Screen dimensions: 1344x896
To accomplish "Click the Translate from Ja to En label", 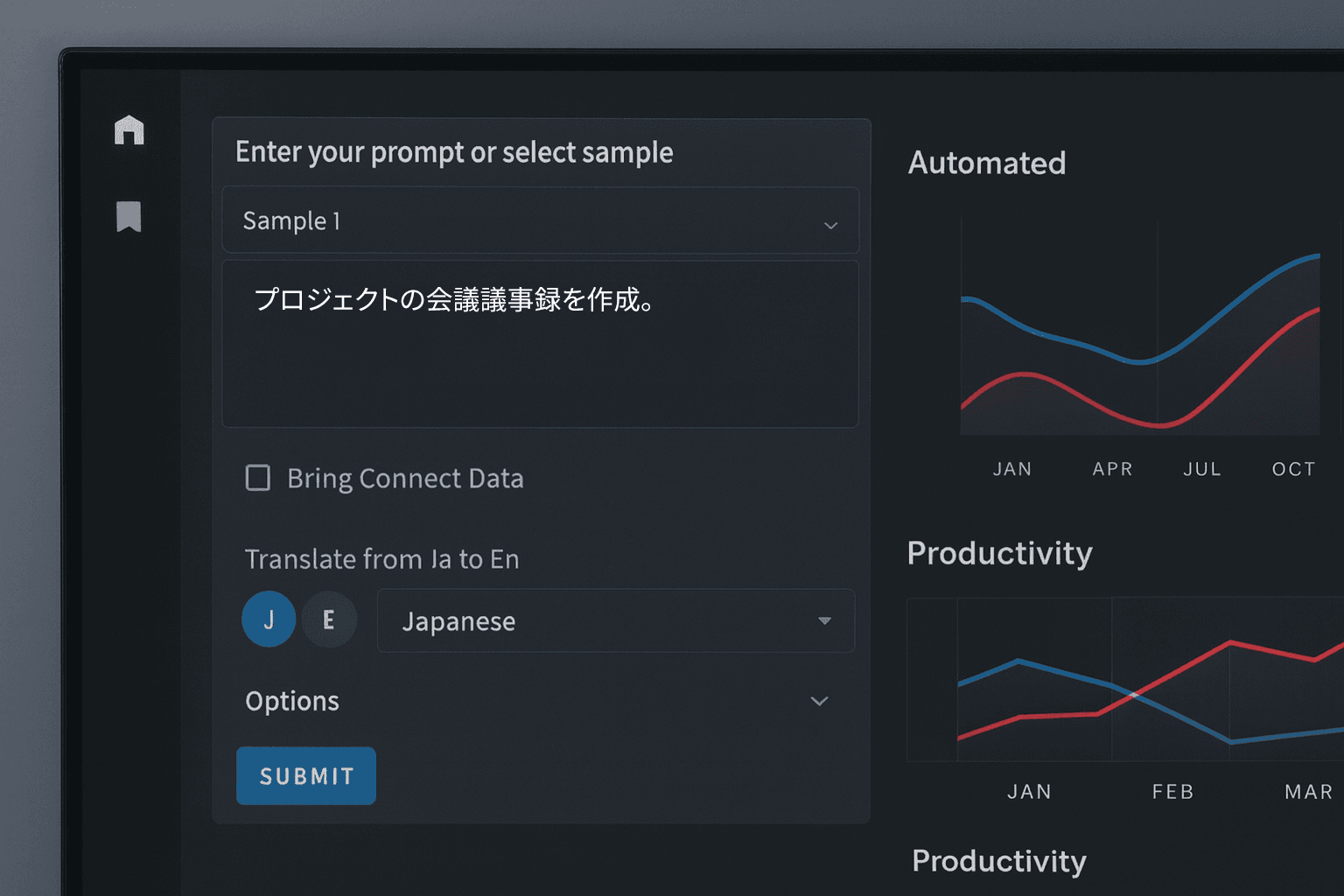I will 382,558.
